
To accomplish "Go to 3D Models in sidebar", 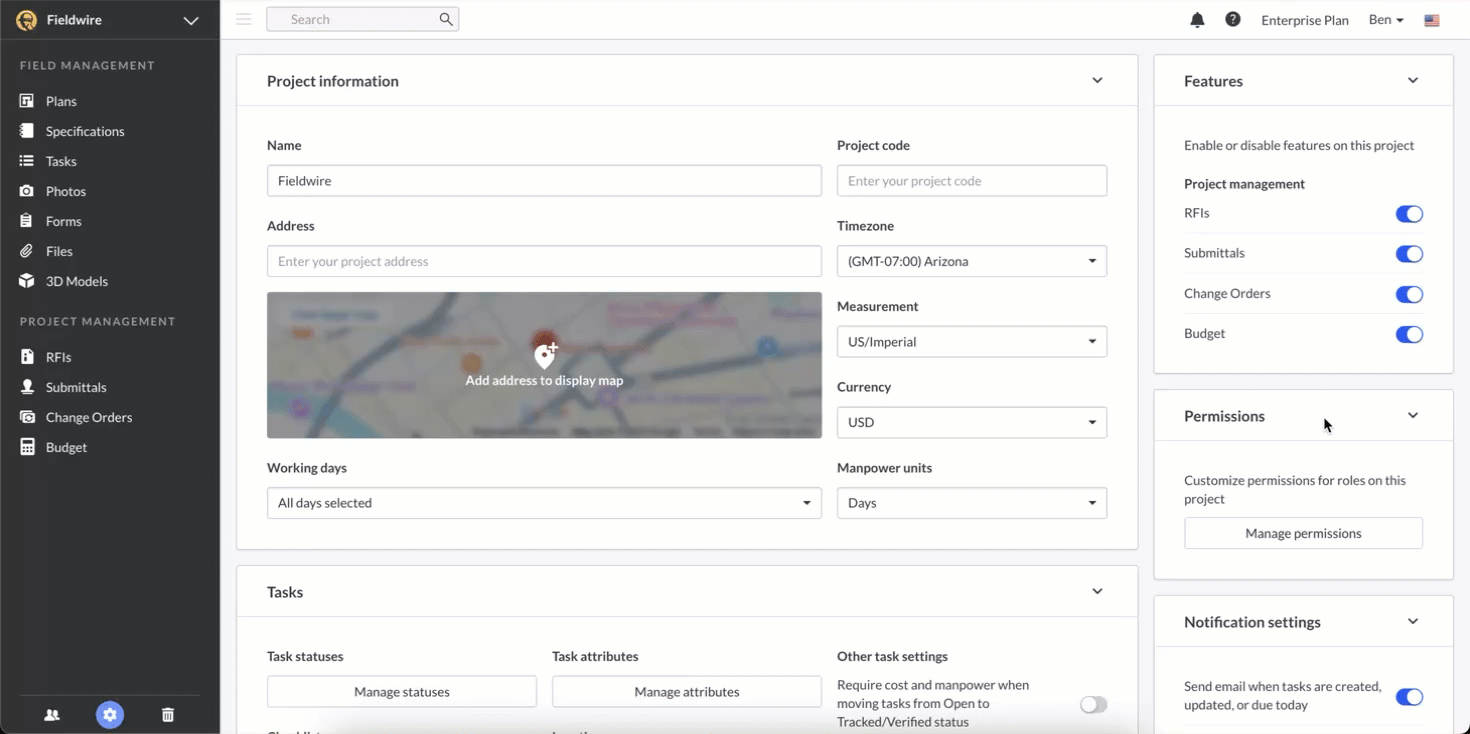I will [76, 281].
